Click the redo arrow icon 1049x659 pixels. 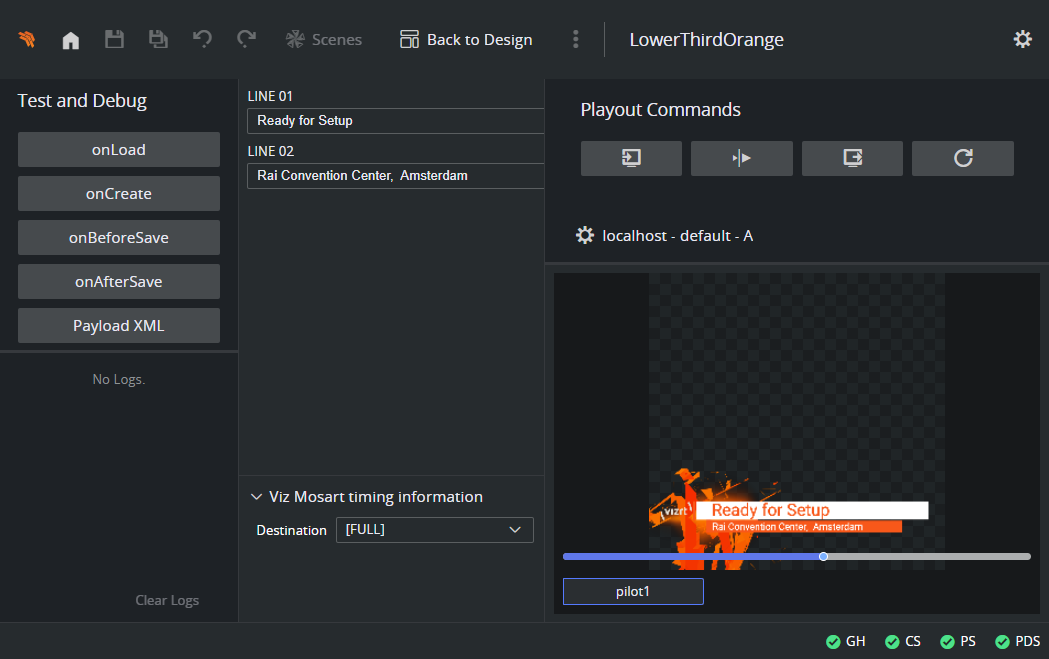coord(246,40)
